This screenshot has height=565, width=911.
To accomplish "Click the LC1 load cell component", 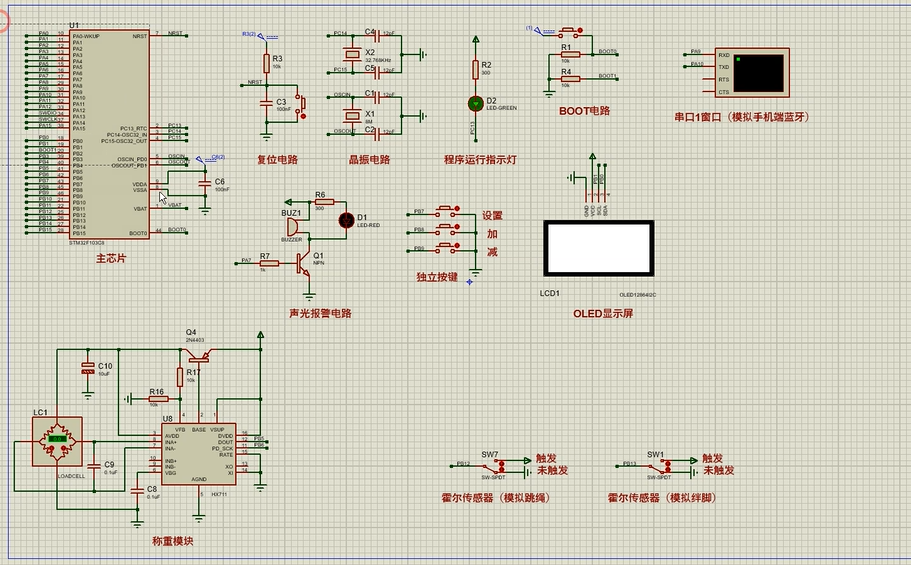I will 57,441.
